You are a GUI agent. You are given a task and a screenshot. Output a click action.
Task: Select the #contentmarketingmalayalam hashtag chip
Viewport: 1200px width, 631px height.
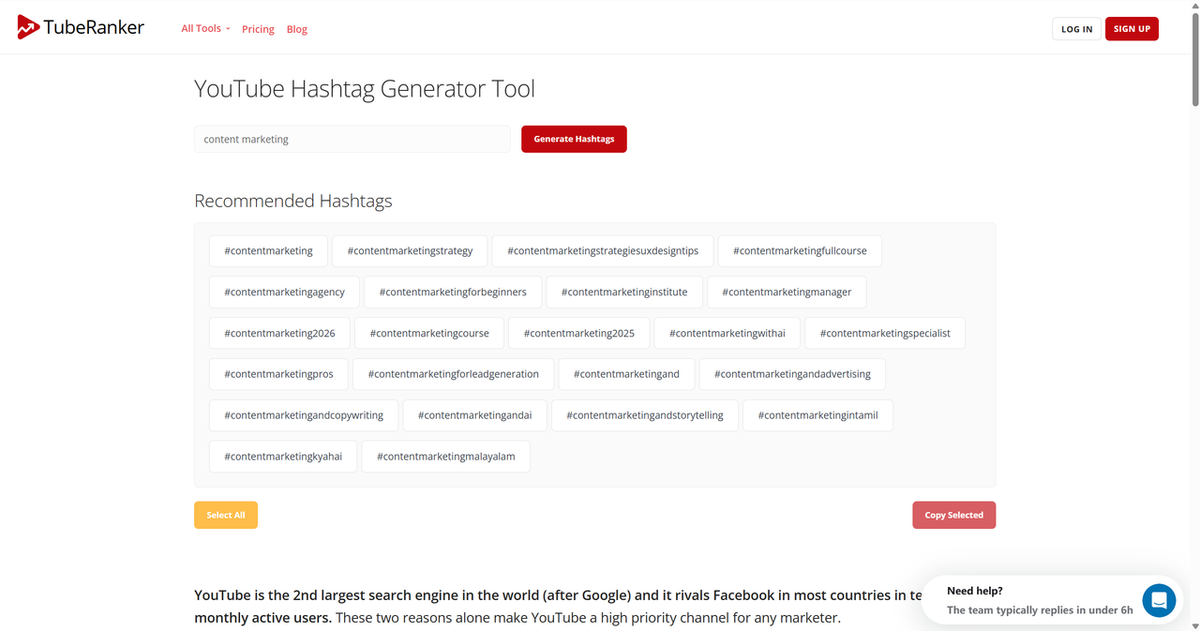[446, 456]
